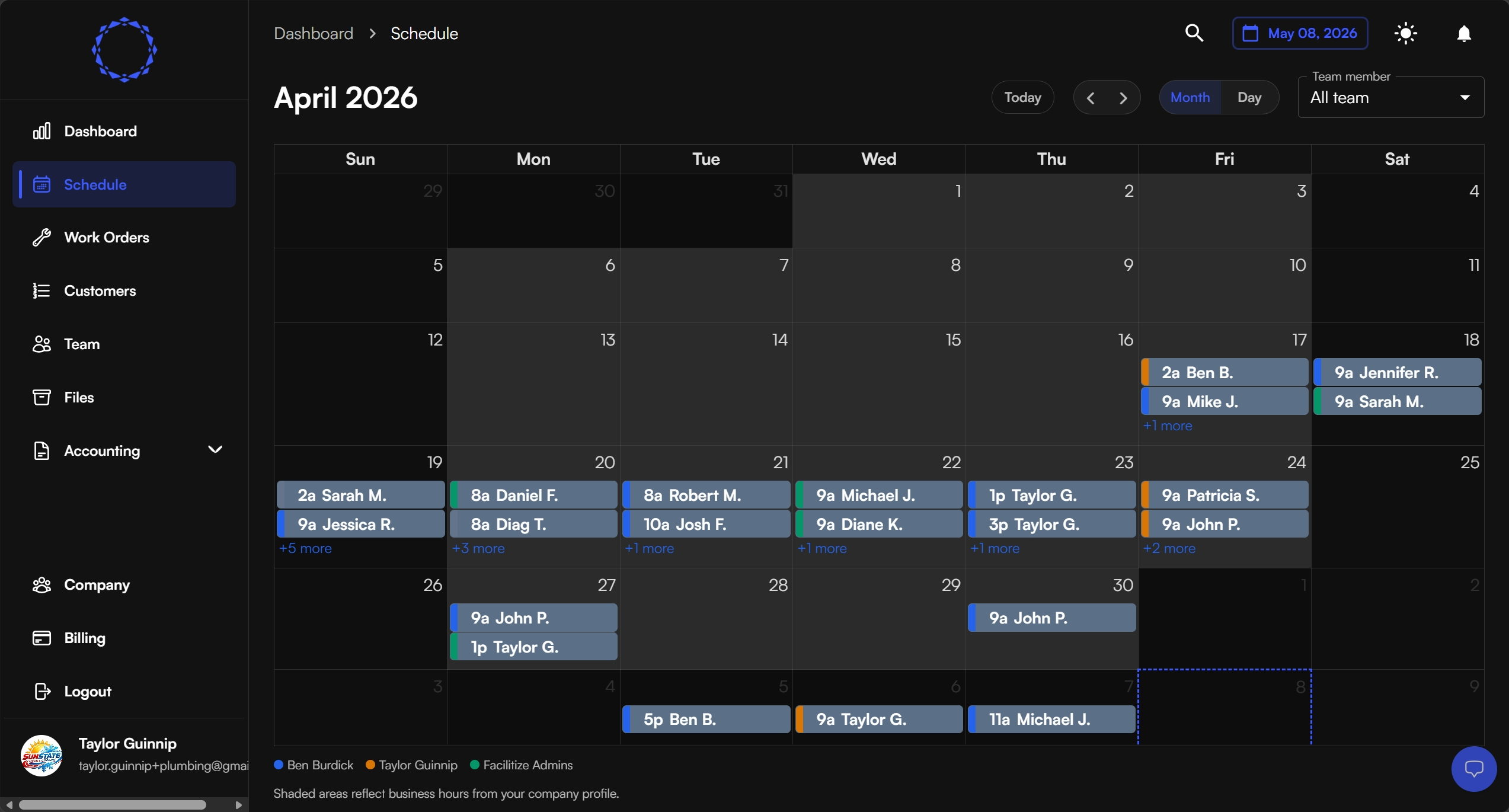
Task: Open the May 08, 2026 date picker
Action: [x=1300, y=33]
